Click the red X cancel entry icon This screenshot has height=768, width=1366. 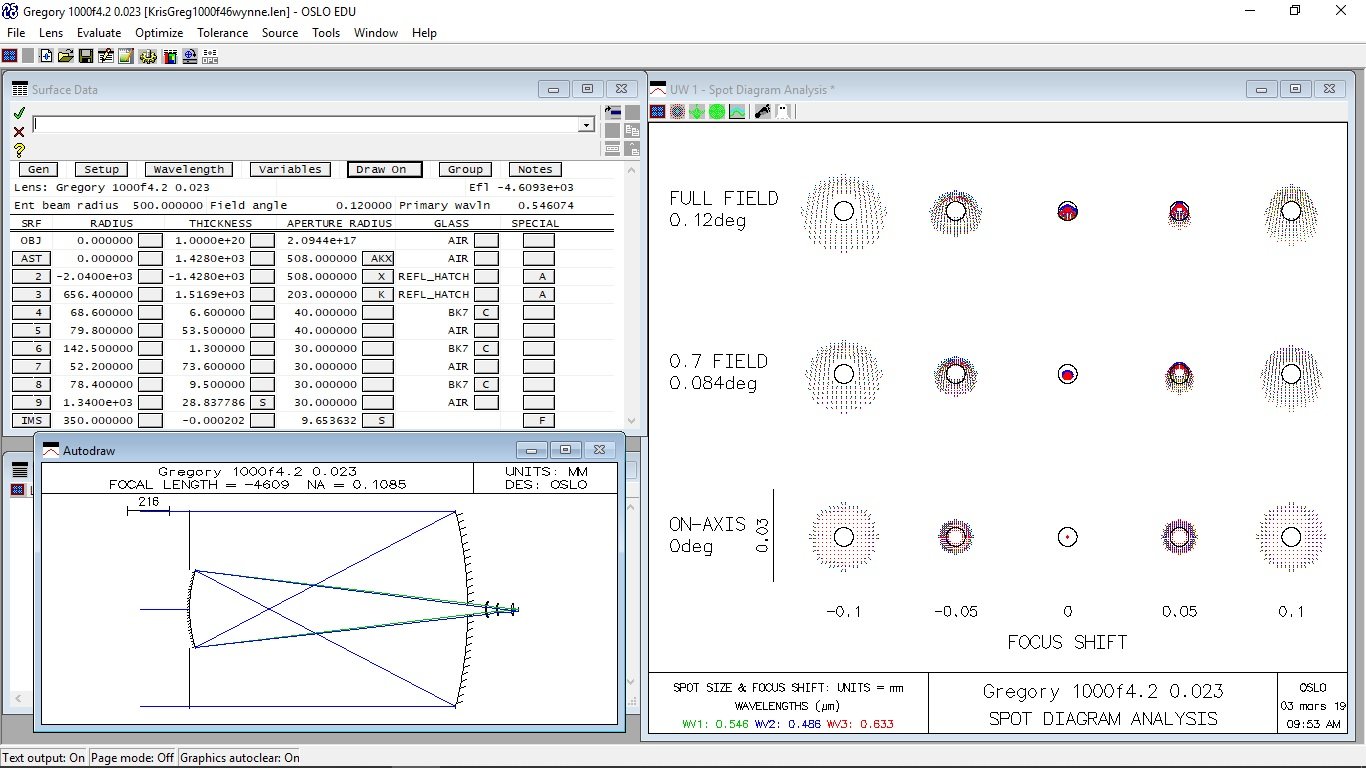coord(19,131)
